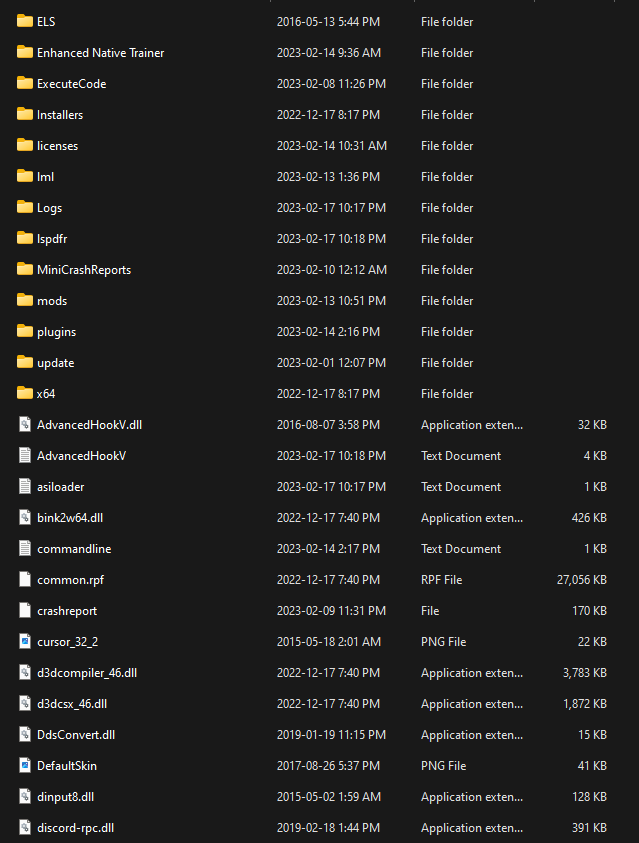
Task: Select the discord-rpc.dll file icon
Action: [25, 827]
